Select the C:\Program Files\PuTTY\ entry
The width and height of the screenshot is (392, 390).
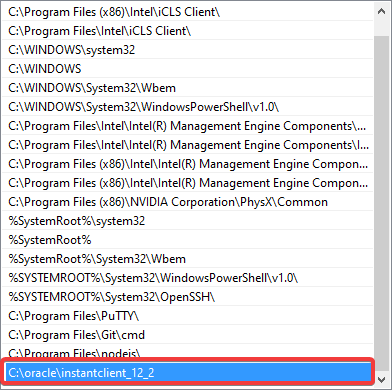tap(187, 316)
